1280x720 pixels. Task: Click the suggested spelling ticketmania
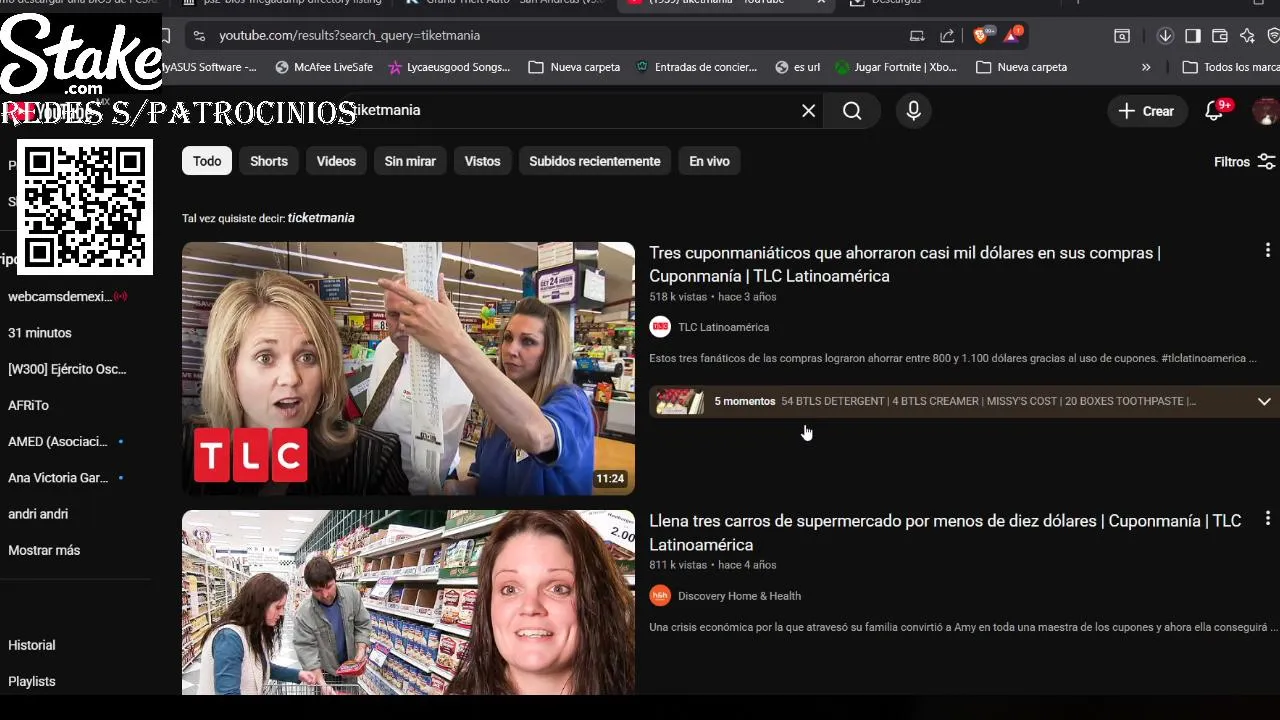pos(321,218)
